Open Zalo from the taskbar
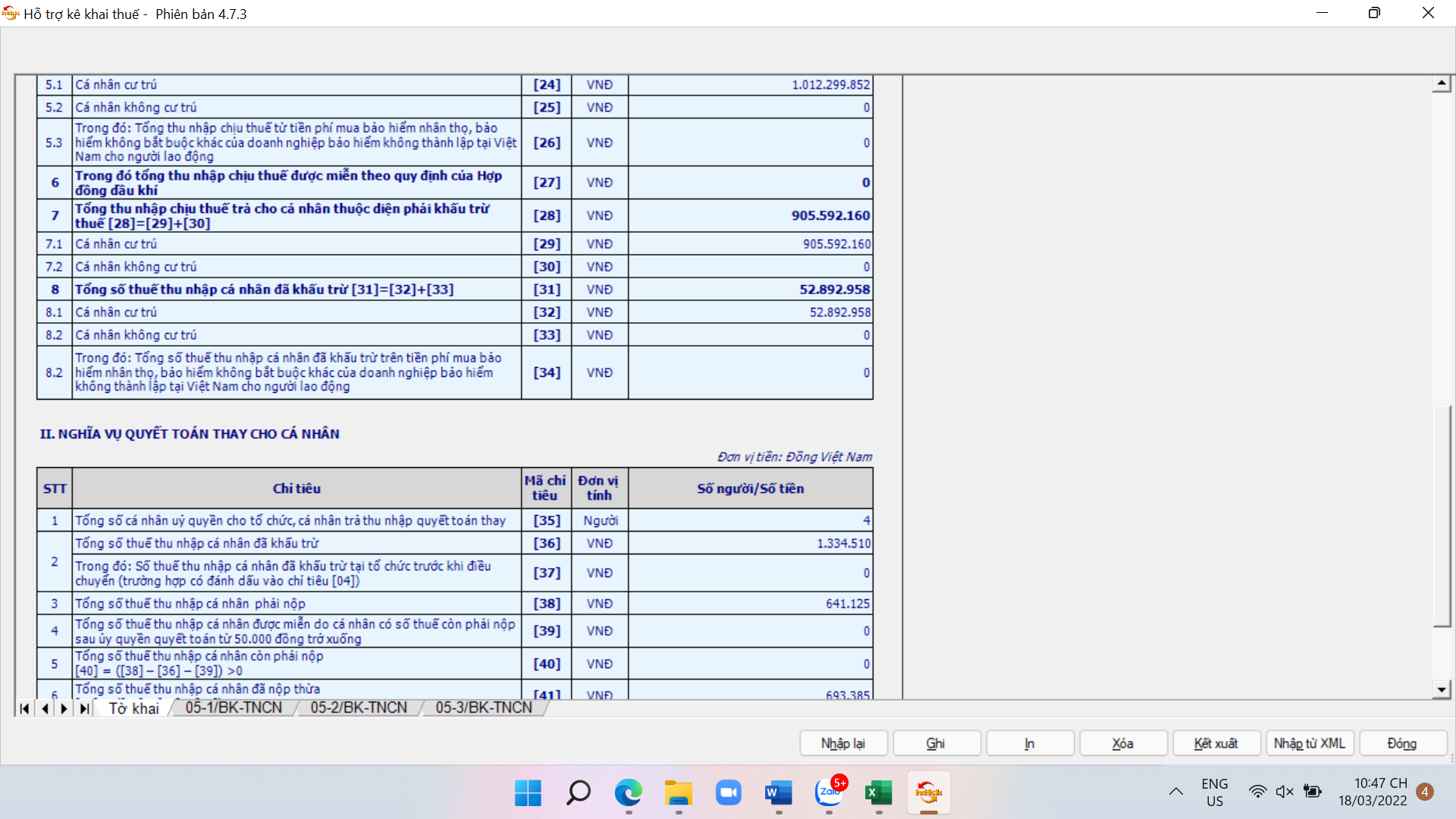Image resolution: width=1456 pixels, height=819 pixels. click(x=829, y=793)
